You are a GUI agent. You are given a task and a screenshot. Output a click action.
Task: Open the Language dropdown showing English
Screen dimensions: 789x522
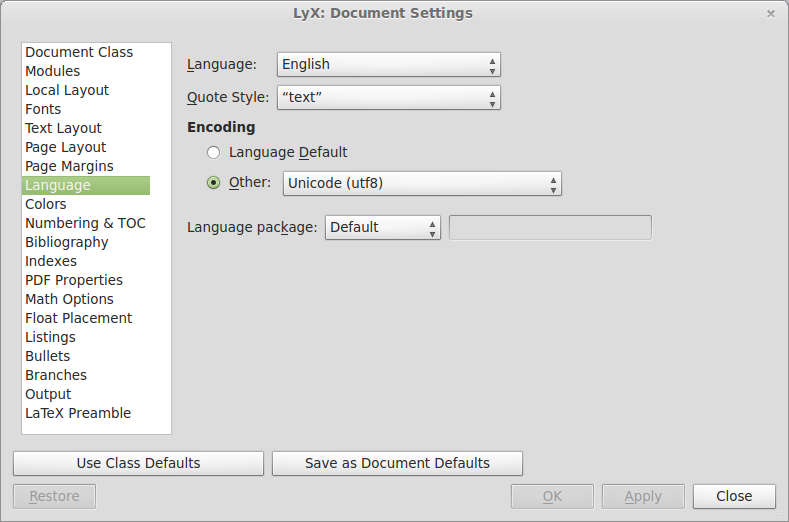(388, 65)
